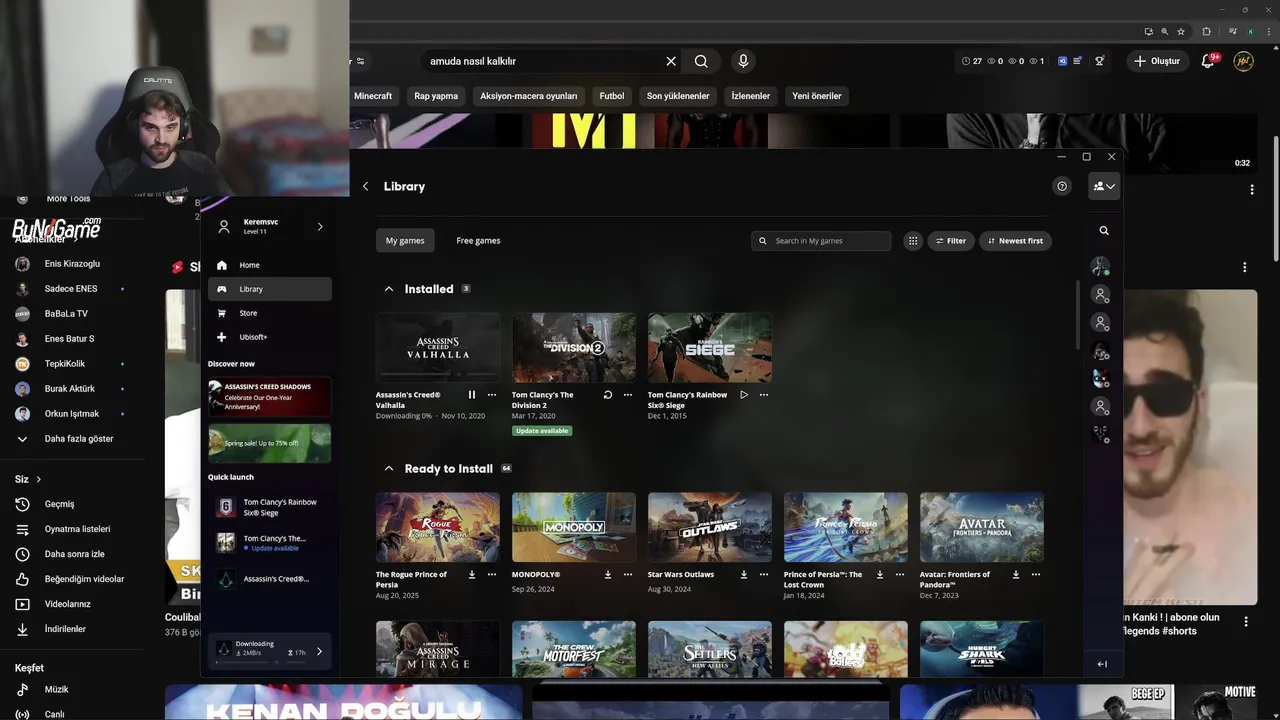Run the YouTube search magnifier button
This screenshot has height=720, width=1280.
(x=701, y=61)
